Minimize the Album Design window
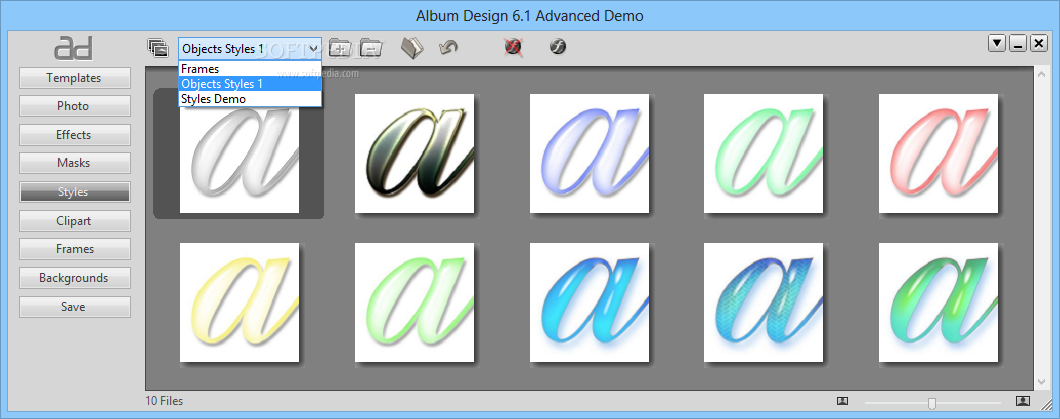This screenshot has width=1060, height=419. pos(1018,44)
